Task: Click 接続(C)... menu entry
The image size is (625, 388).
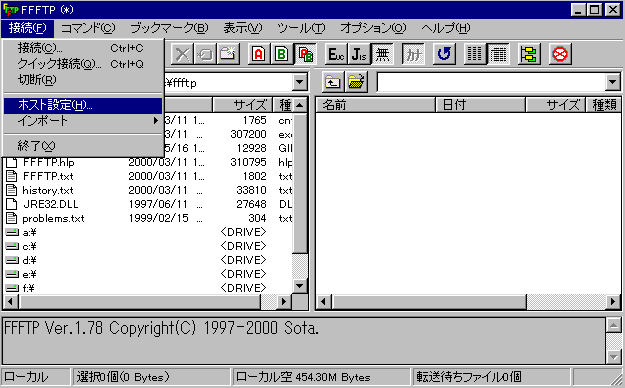Action: (x=83, y=48)
